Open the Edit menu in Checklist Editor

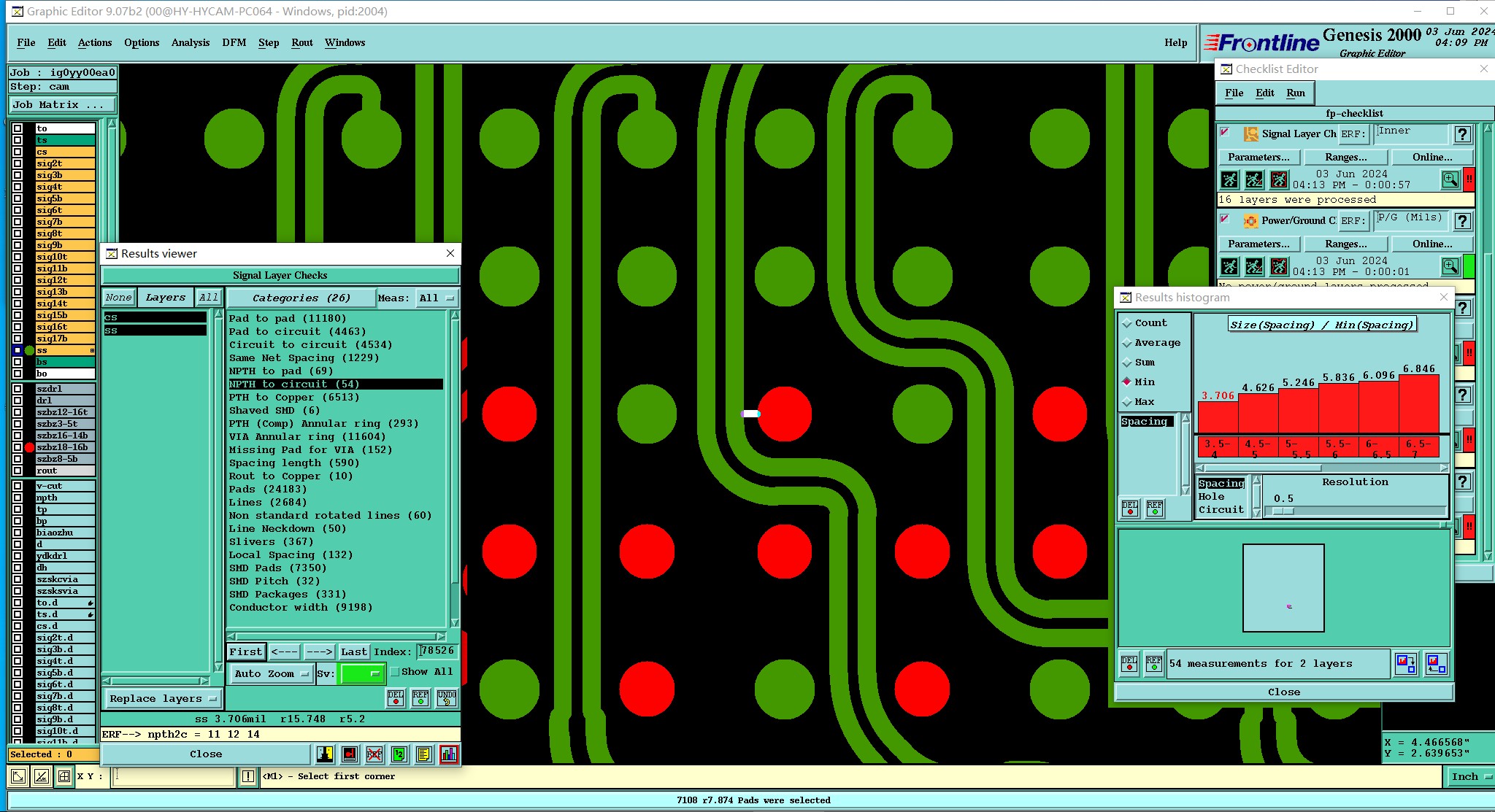point(1265,93)
